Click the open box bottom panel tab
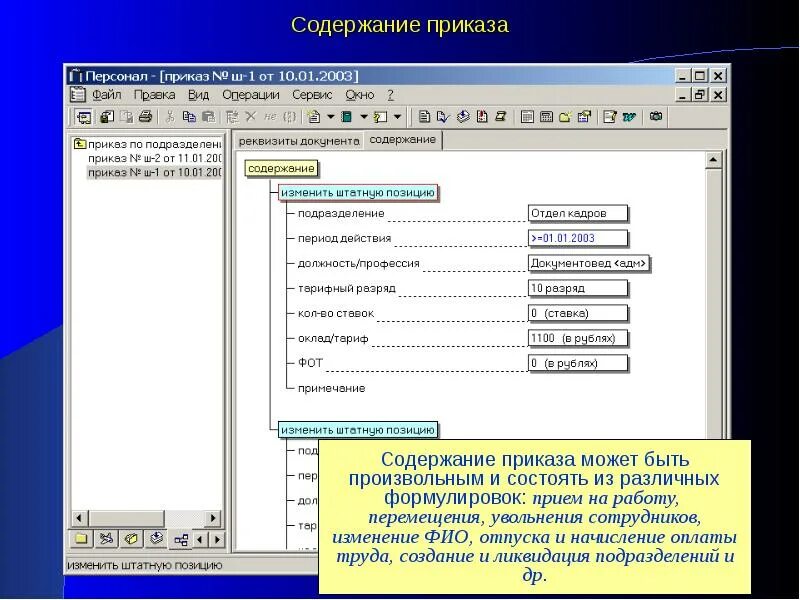The image size is (800, 600). coord(131,539)
